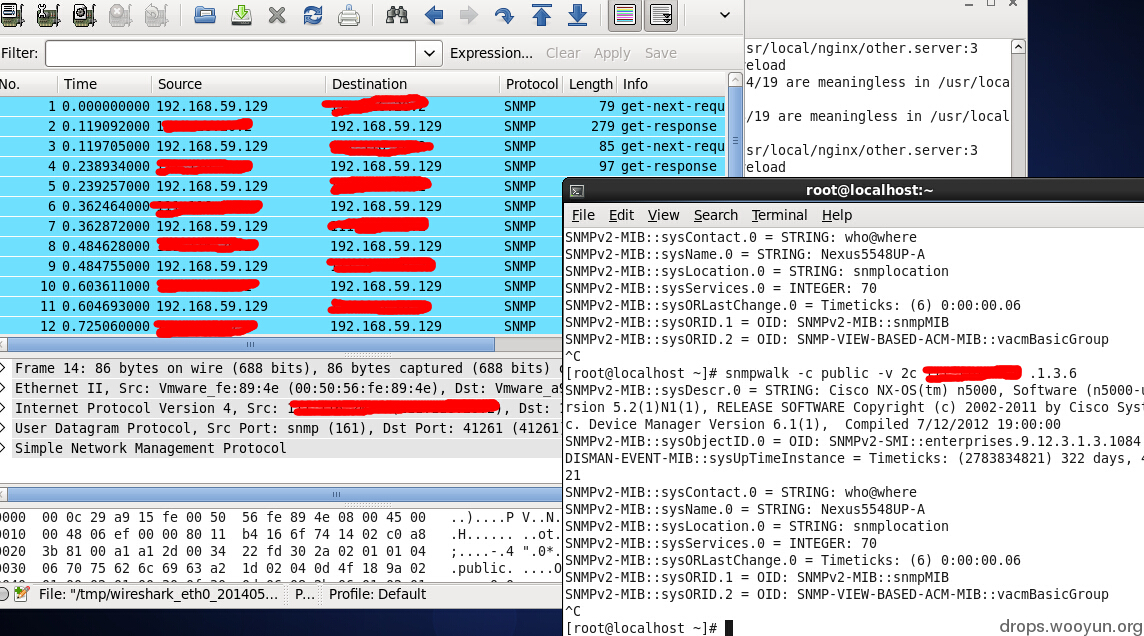Go back in packet history arrow
The image size is (1144, 636).
click(434, 15)
